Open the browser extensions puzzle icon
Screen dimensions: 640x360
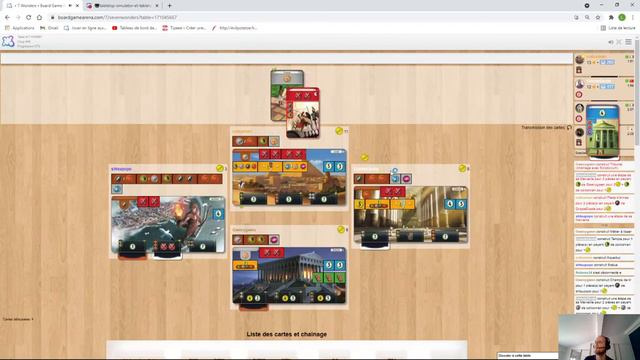click(x=611, y=18)
